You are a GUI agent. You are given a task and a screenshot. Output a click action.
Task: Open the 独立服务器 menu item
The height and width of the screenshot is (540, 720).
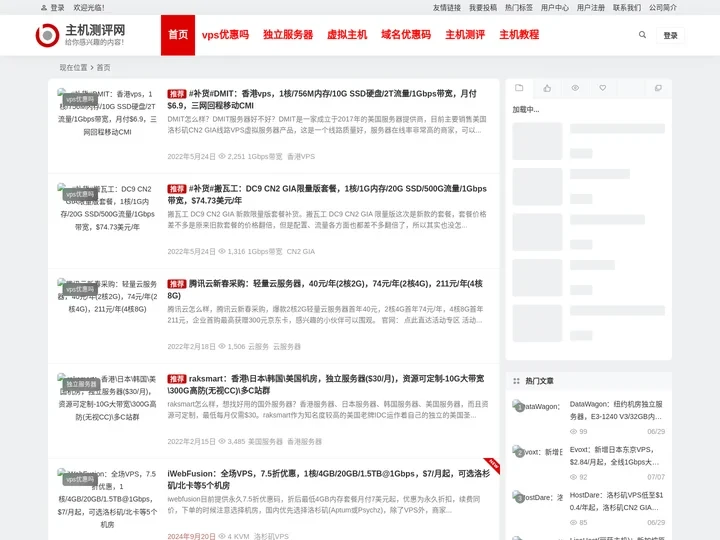pyautogui.click(x=288, y=35)
